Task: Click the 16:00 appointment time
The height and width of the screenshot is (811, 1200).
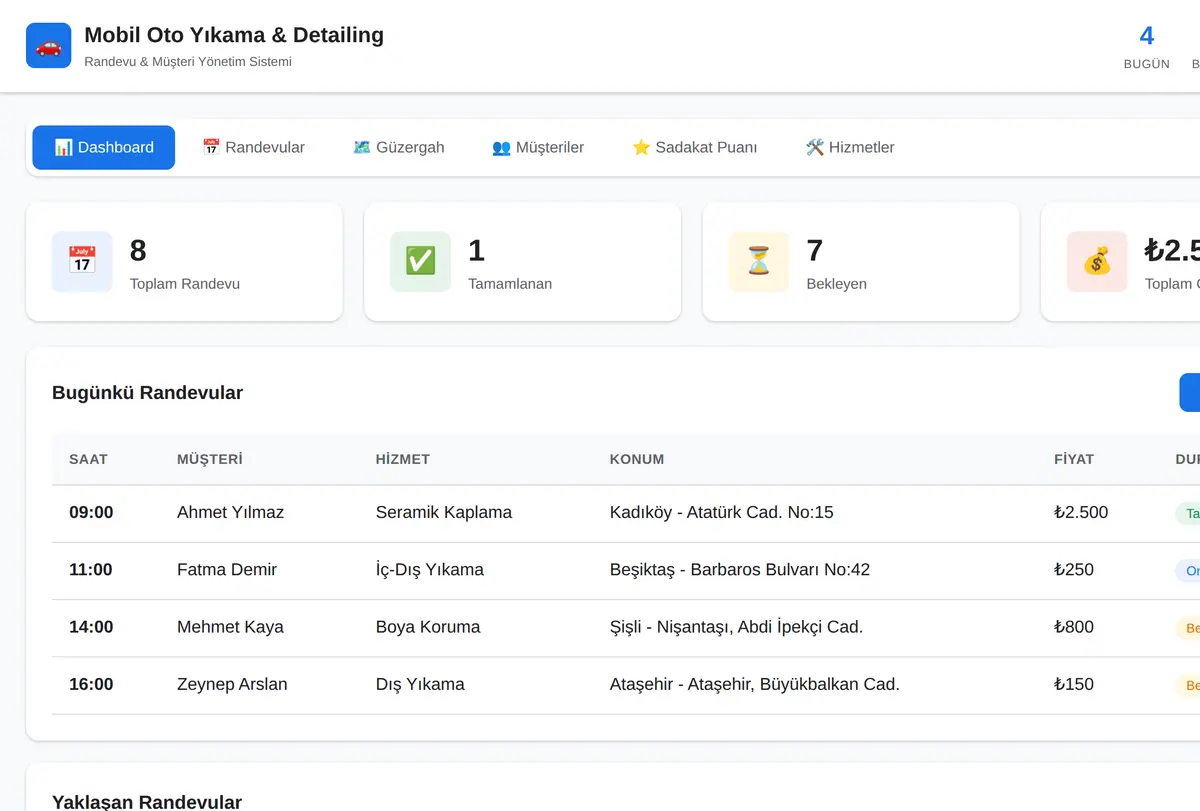Action: tap(91, 685)
